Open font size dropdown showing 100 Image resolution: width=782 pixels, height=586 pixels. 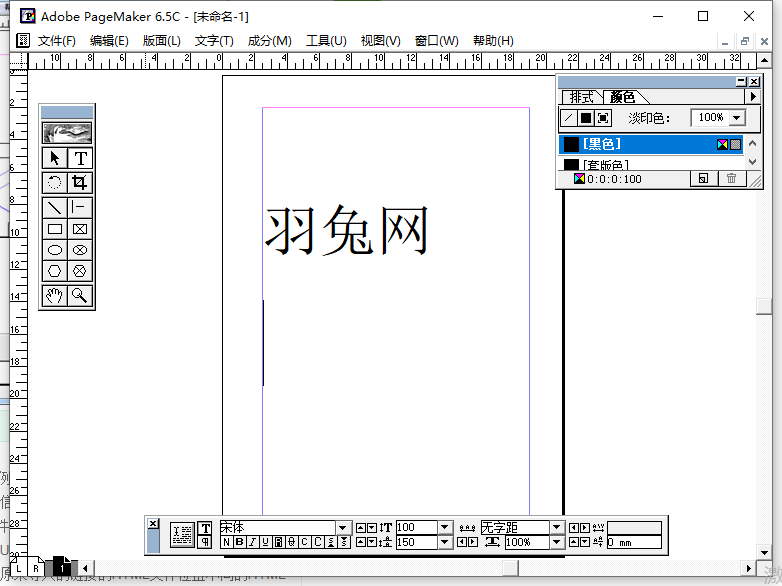444,528
